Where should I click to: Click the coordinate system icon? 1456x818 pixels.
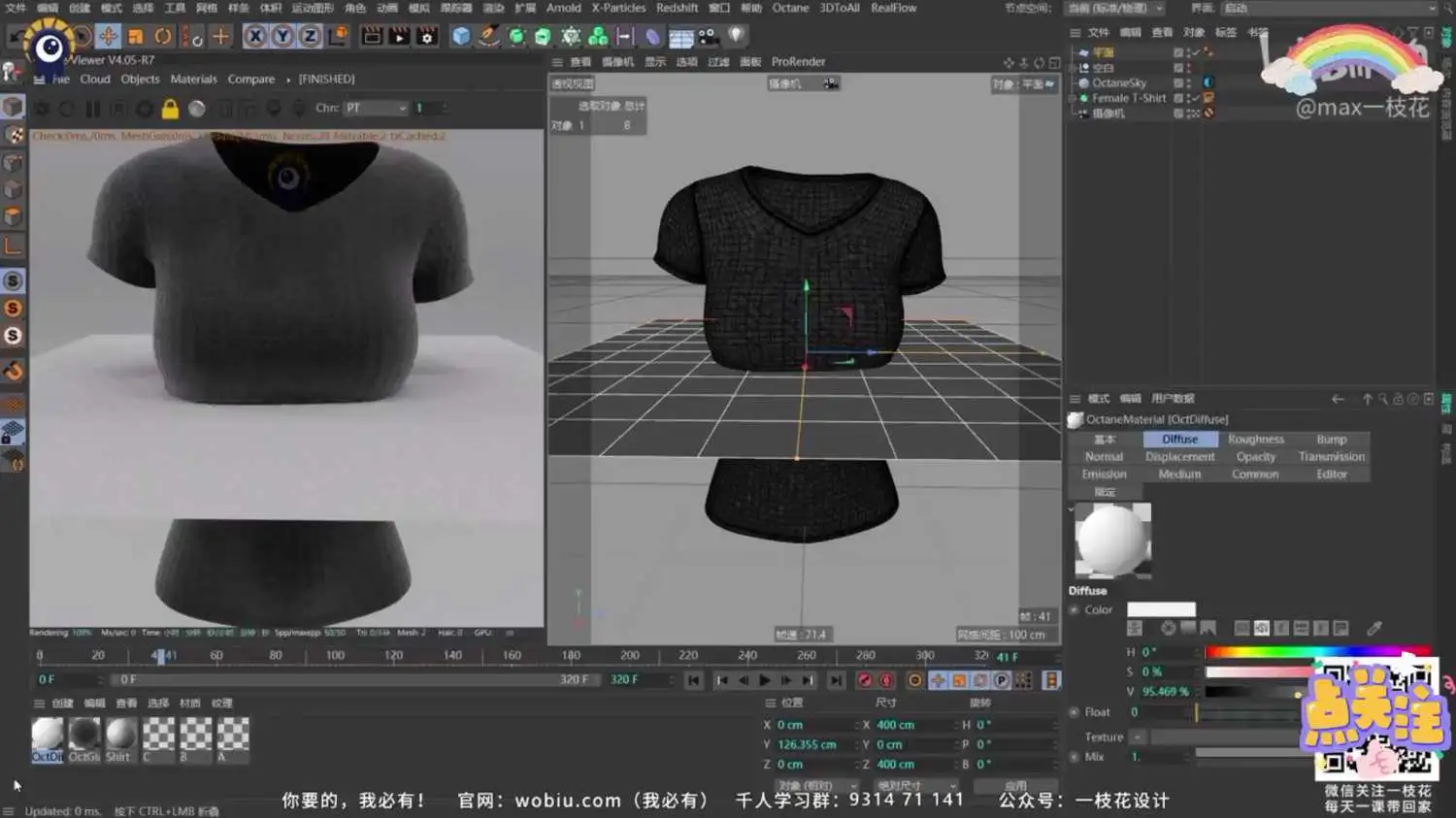337,36
